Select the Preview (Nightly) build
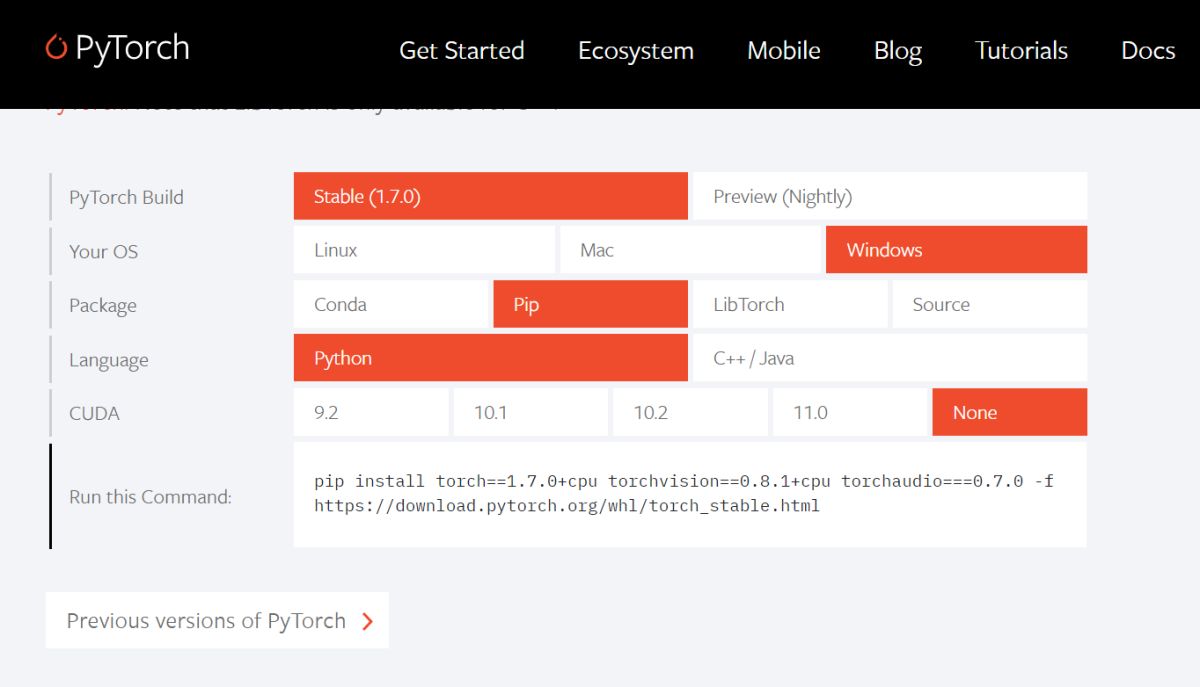 pyautogui.click(x=890, y=196)
